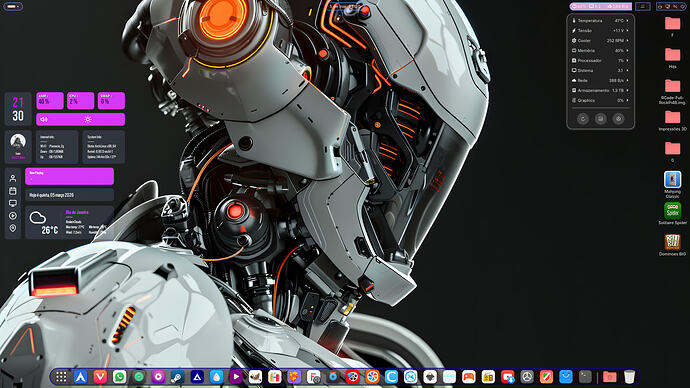Click the RAM 40% widget tile
690x388 pixels.
tap(50, 100)
